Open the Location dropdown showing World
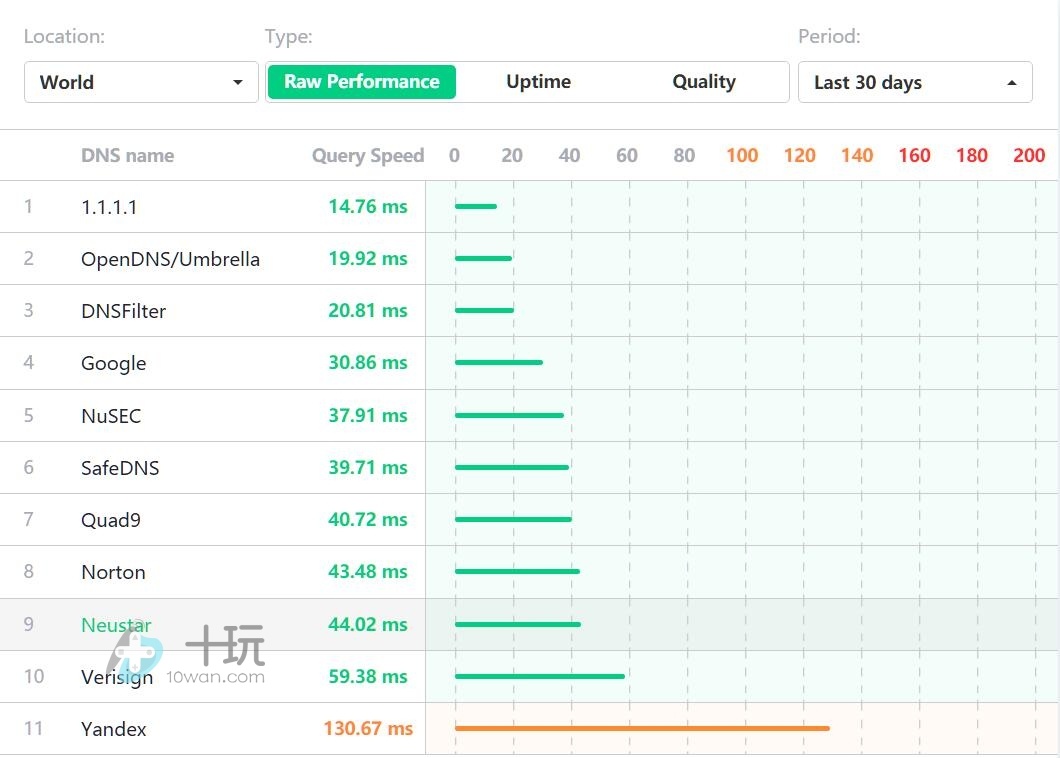The image size is (1060, 758). [x=140, y=82]
